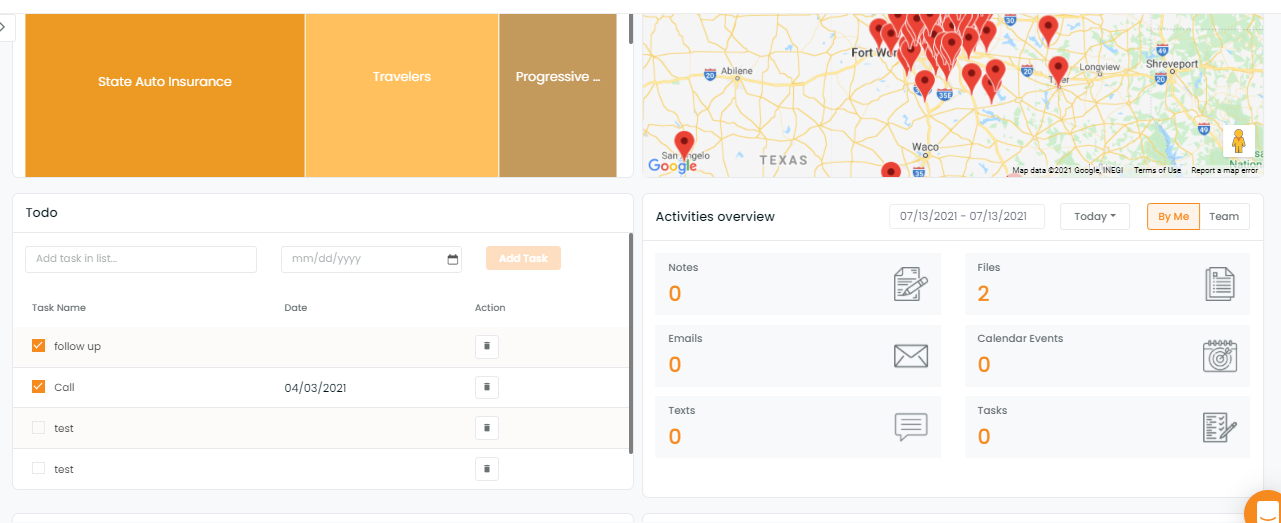Viewport: 1281px width, 523px height.
Task: Click the Add Task button
Action: pyautogui.click(x=523, y=258)
